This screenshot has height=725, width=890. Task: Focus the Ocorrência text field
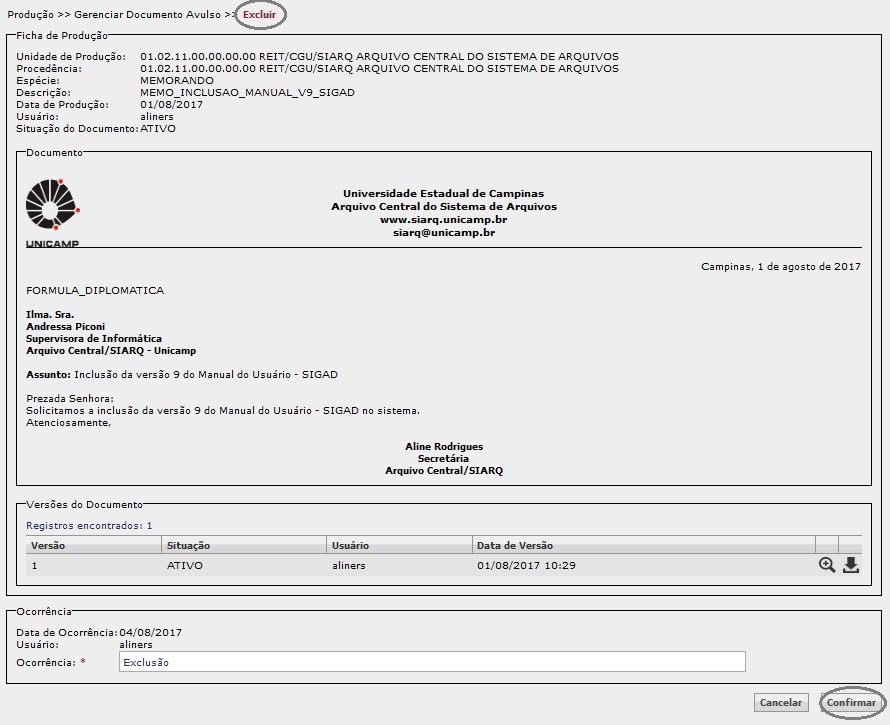coord(432,662)
